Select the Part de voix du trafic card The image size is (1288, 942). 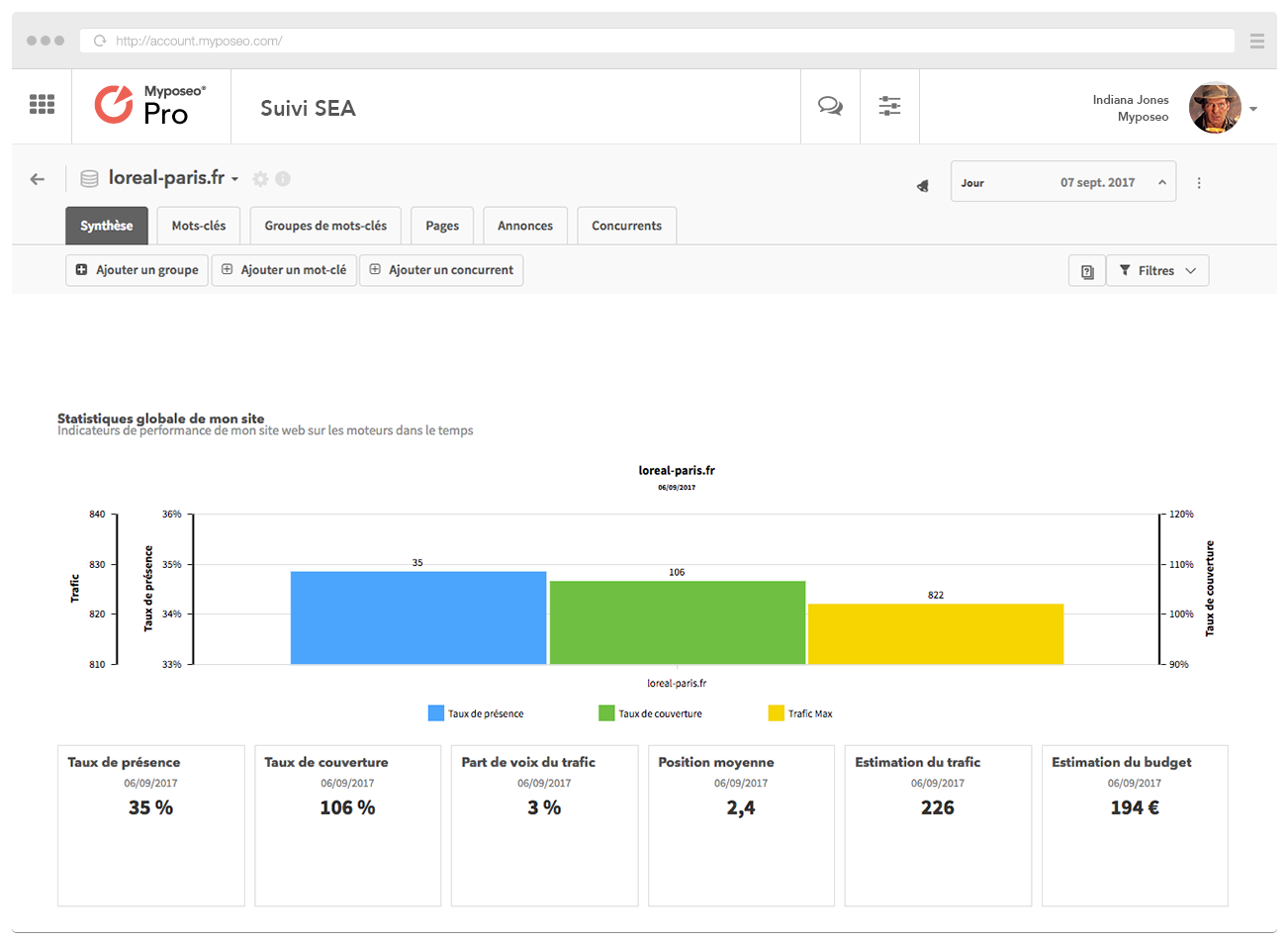(545, 825)
